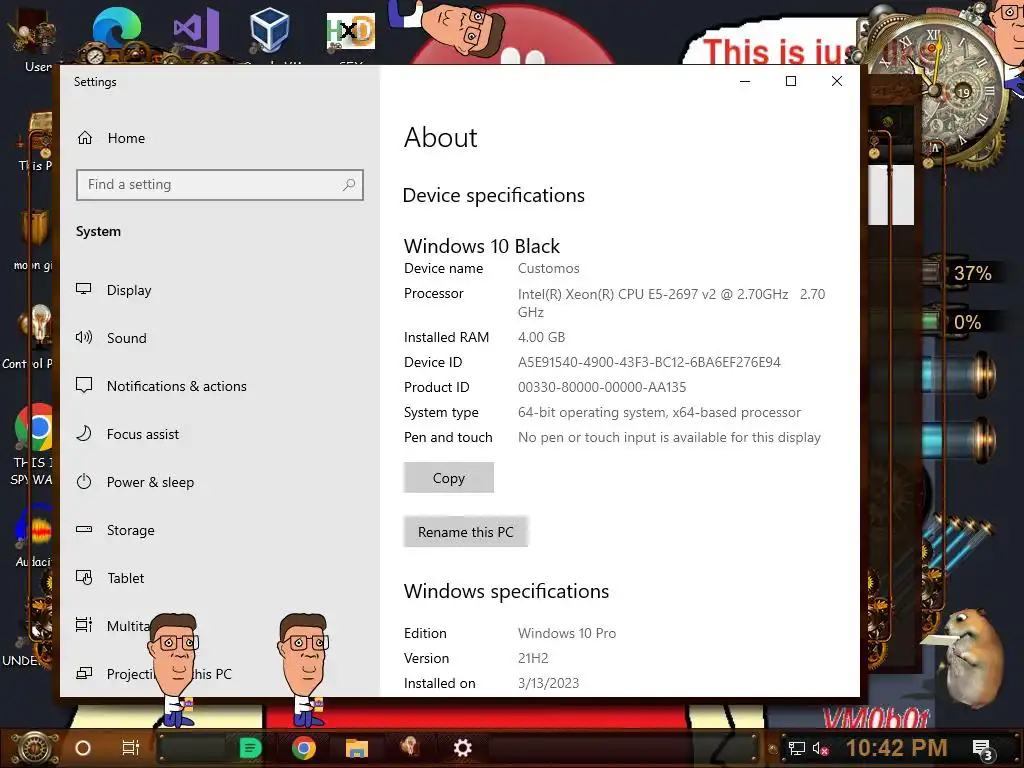Image resolution: width=1024 pixels, height=768 pixels.
Task: Click the 64-bit operating system value text
Action: (x=659, y=413)
